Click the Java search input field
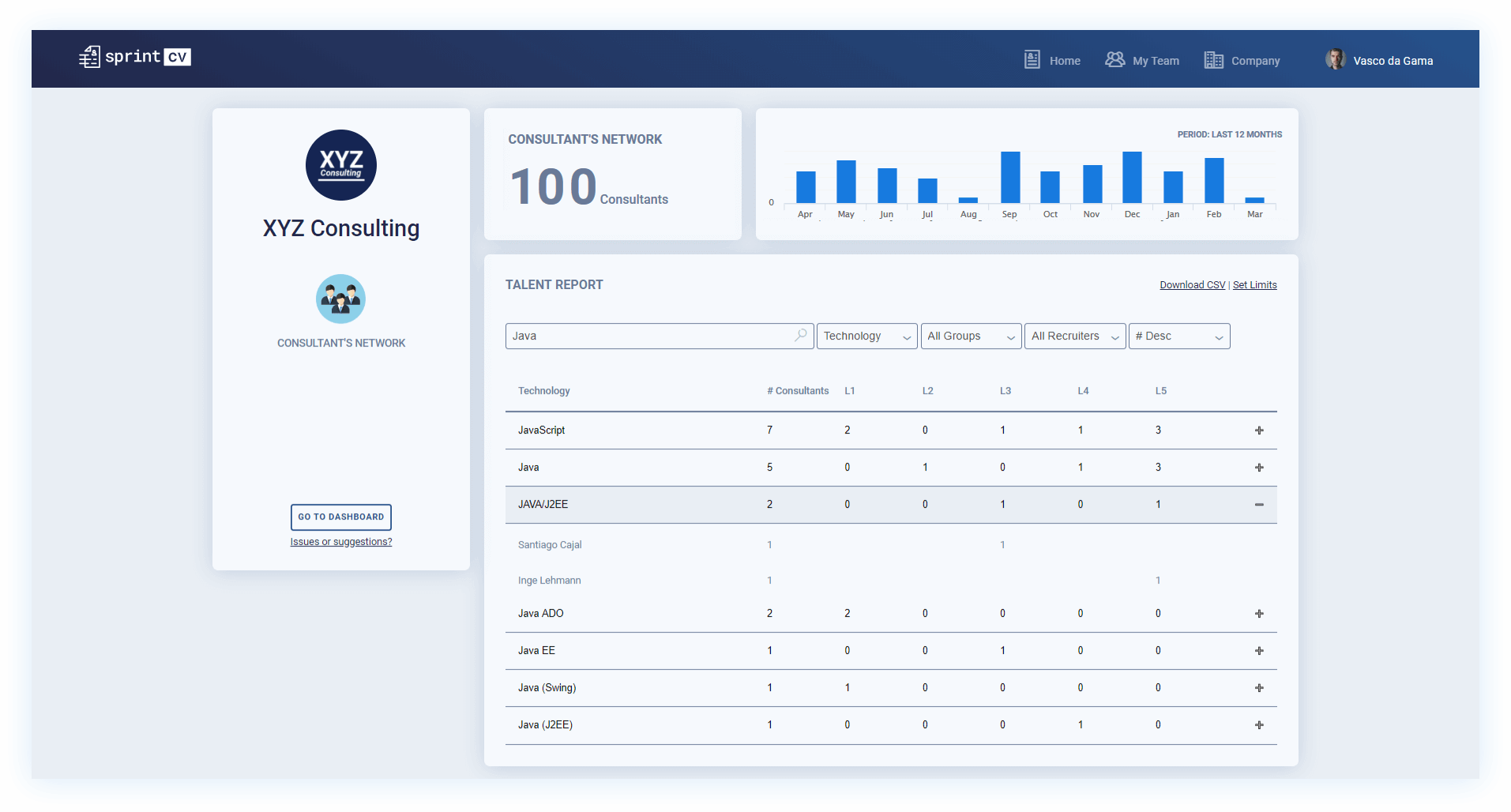1511x812 pixels. click(x=648, y=336)
